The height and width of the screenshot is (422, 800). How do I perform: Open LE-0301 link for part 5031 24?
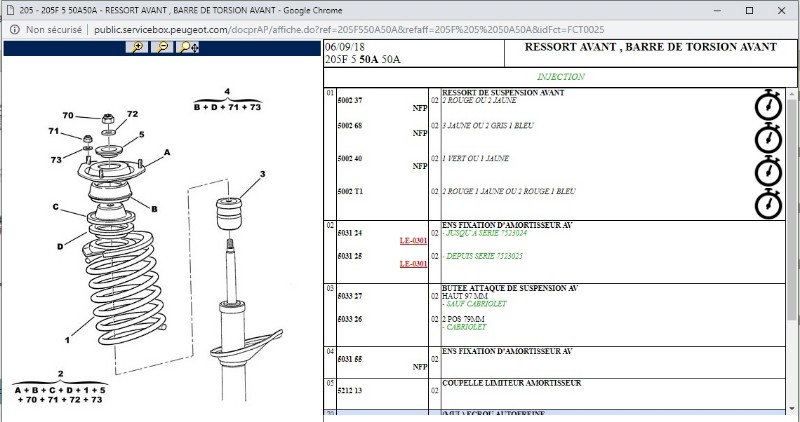pos(413,241)
